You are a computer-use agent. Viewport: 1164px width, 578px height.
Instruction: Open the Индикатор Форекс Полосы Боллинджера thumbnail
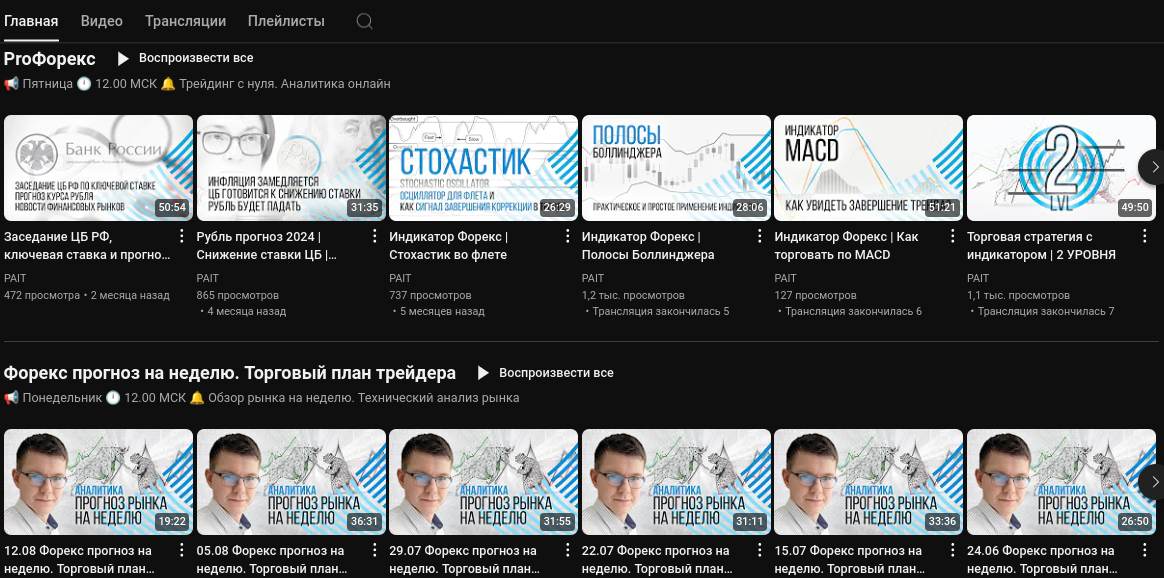point(676,168)
